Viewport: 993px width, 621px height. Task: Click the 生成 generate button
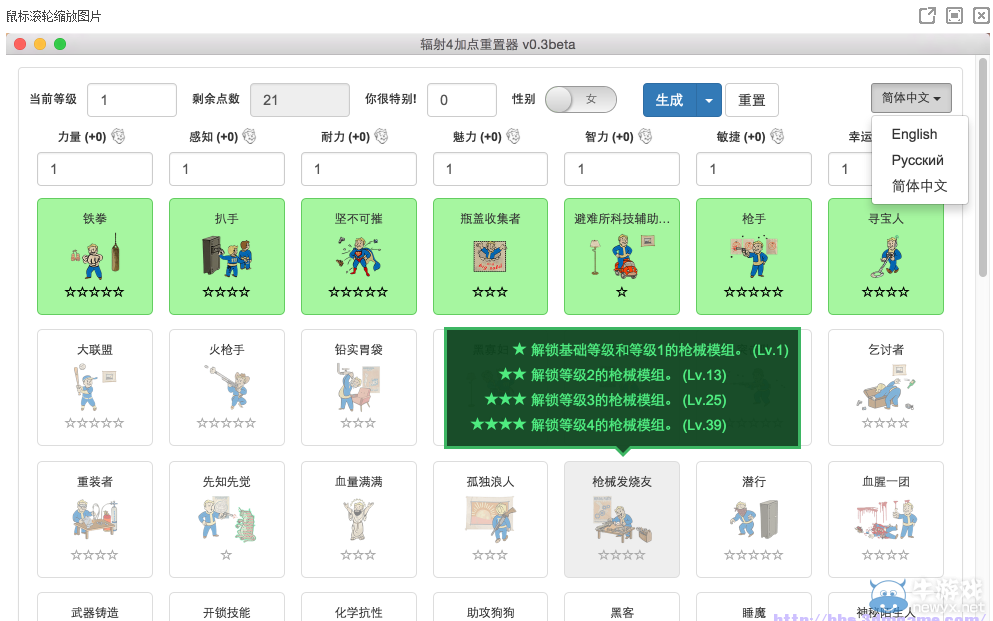pos(670,100)
